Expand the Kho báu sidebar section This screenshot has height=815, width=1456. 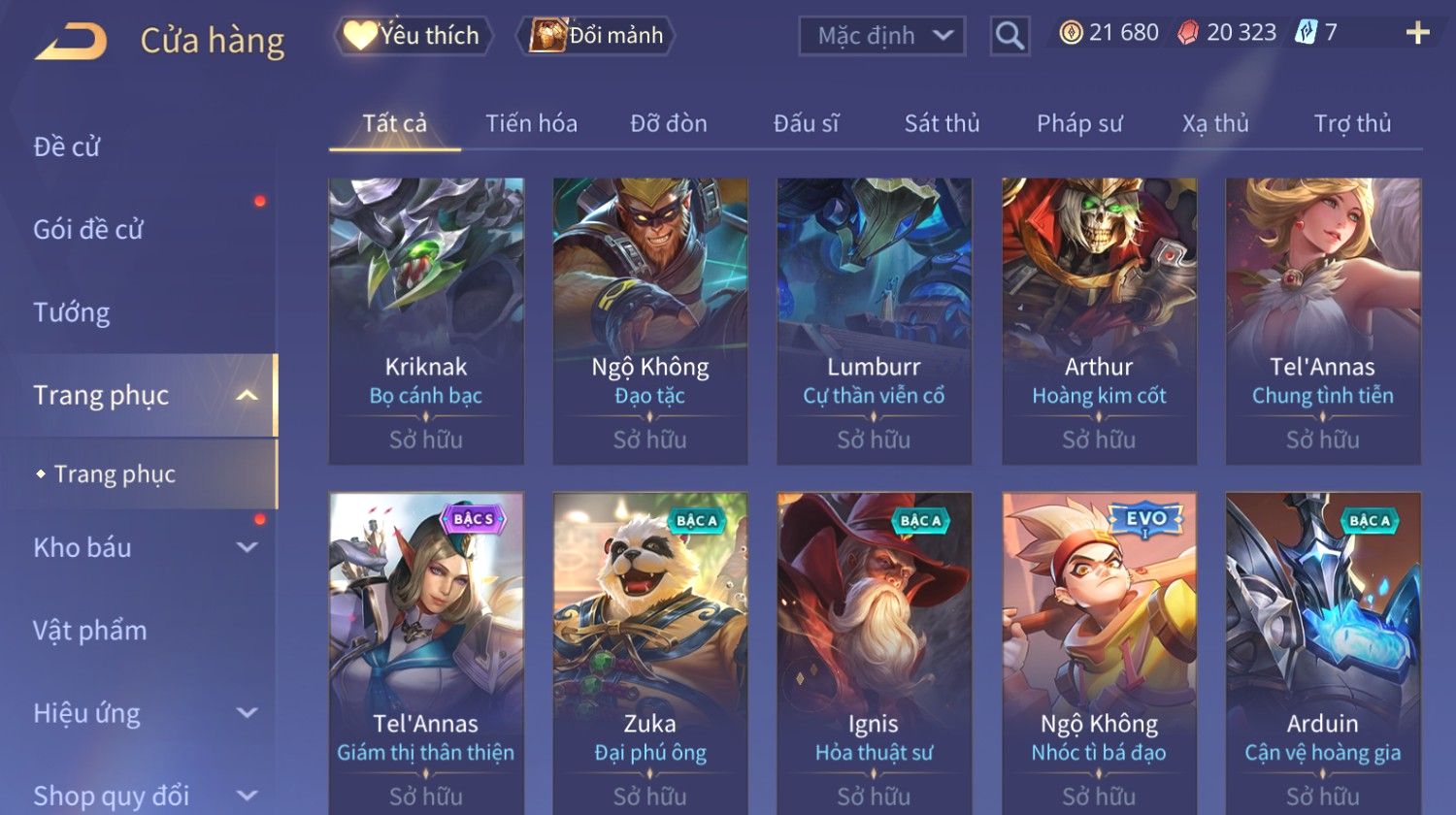click(248, 547)
